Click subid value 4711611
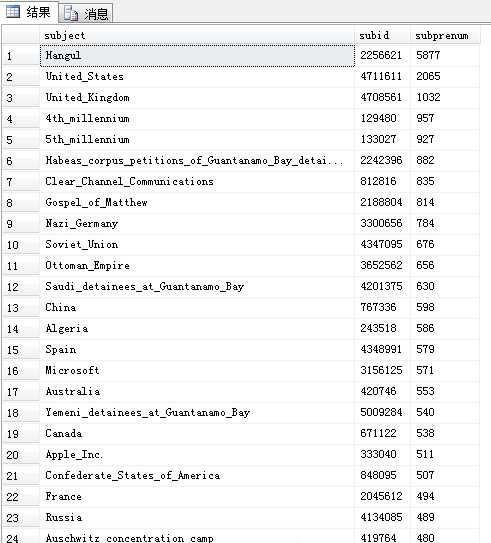Viewport: 491px width, 543px height. click(x=382, y=77)
